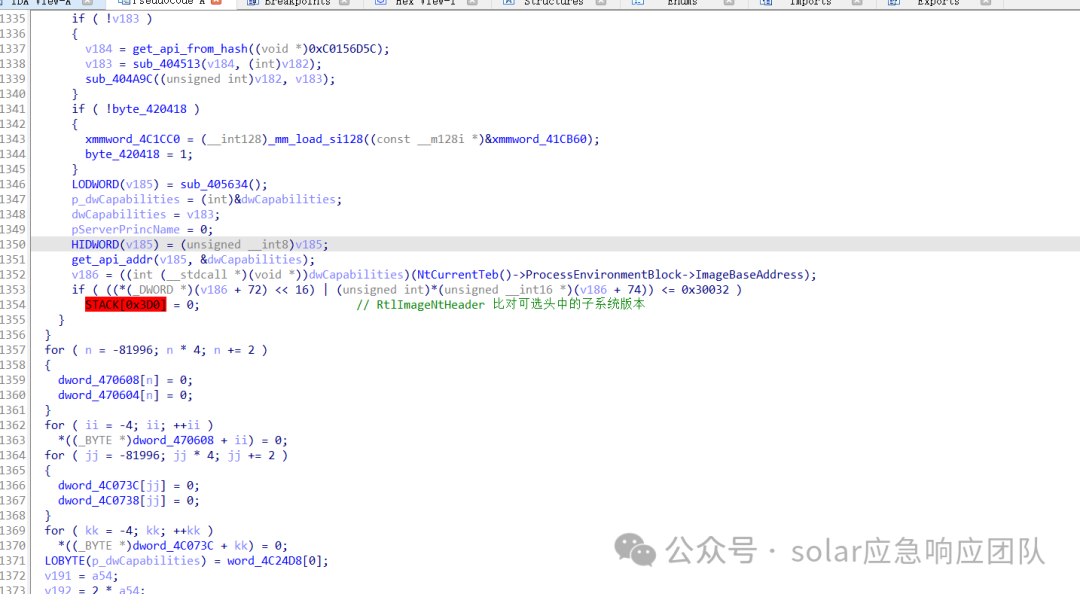Image resolution: width=1080 pixels, height=594 pixels.
Task: Open the sub_405634 function reference
Action: click(x=214, y=185)
